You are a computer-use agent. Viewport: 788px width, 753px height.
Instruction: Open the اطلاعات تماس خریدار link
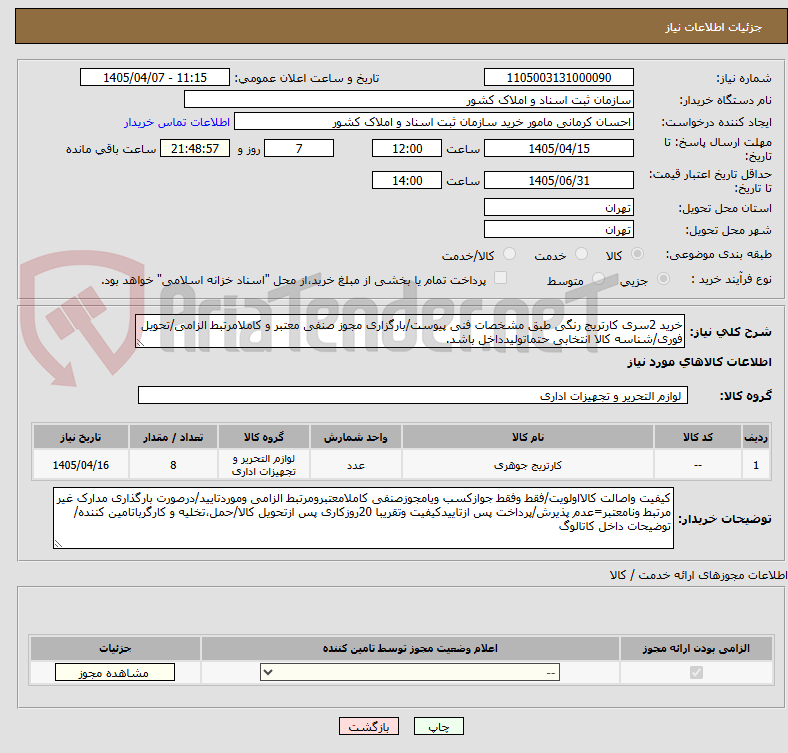click(177, 122)
